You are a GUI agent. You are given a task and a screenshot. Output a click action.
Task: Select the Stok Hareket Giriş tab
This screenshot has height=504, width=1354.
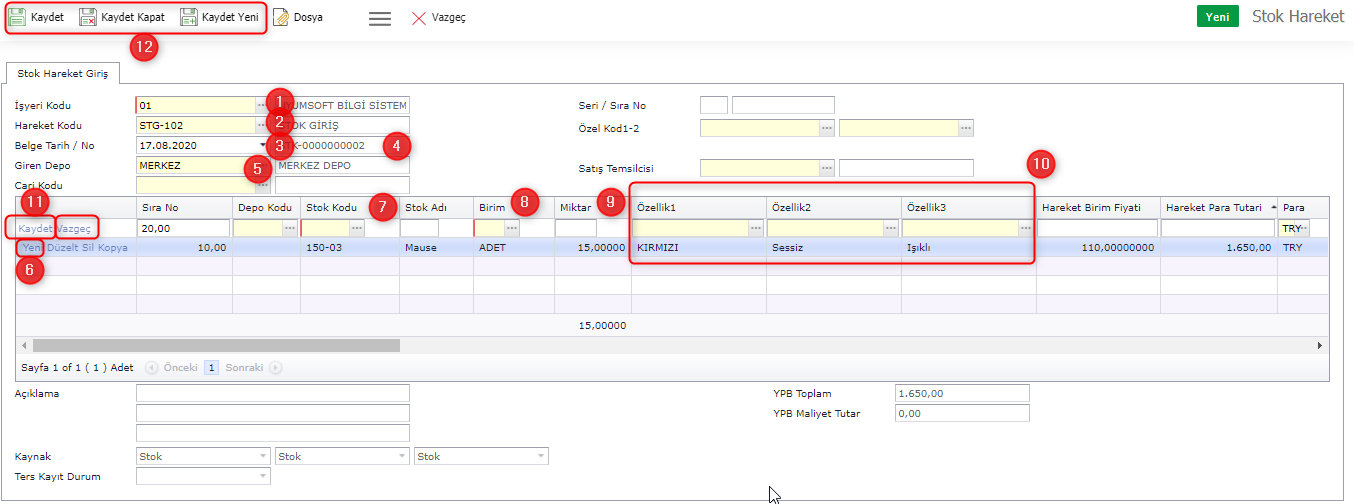pyautogui.click(x=62, y=73)
